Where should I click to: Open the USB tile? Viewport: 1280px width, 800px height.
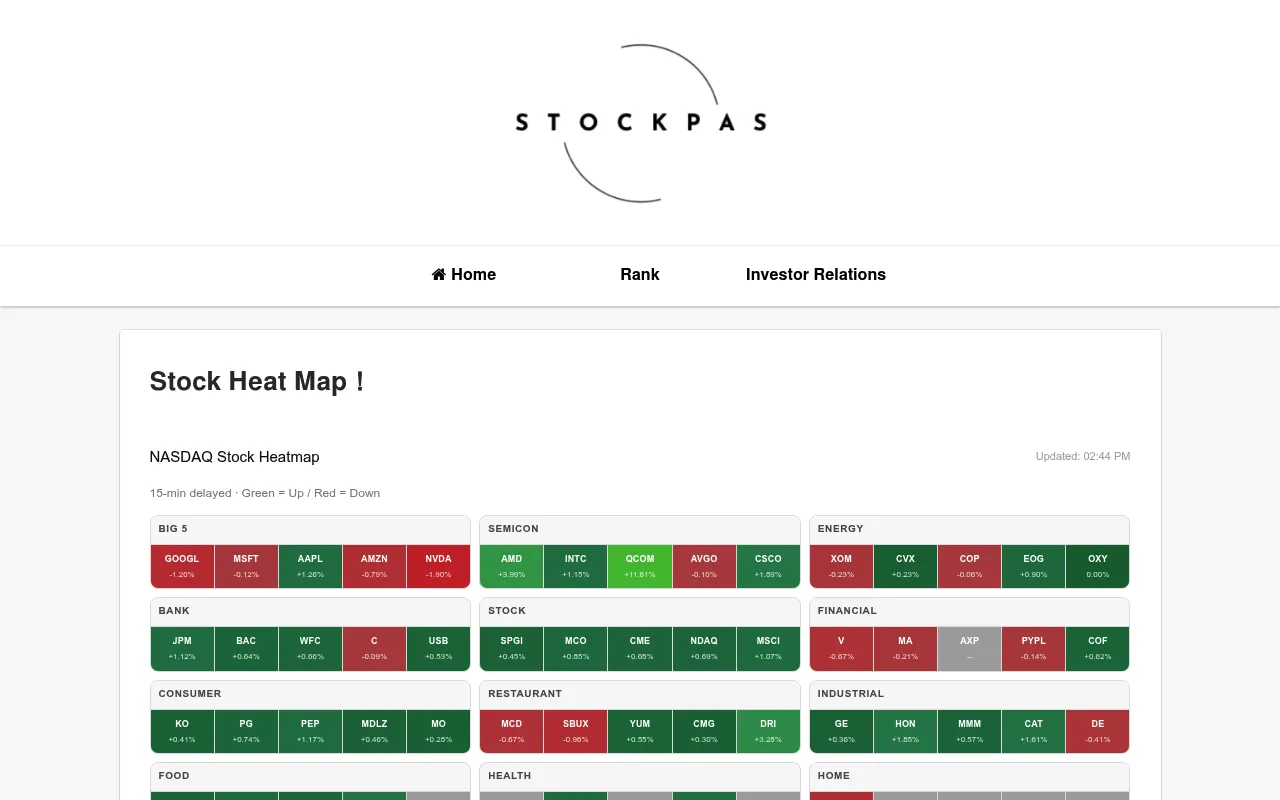(x=438, y=648)
